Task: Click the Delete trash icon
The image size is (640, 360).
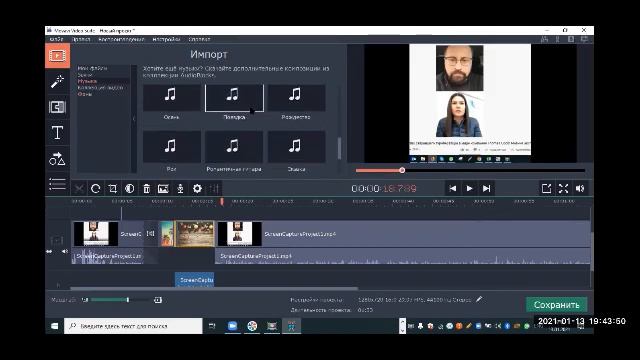Action: click(x=147, y=189)
